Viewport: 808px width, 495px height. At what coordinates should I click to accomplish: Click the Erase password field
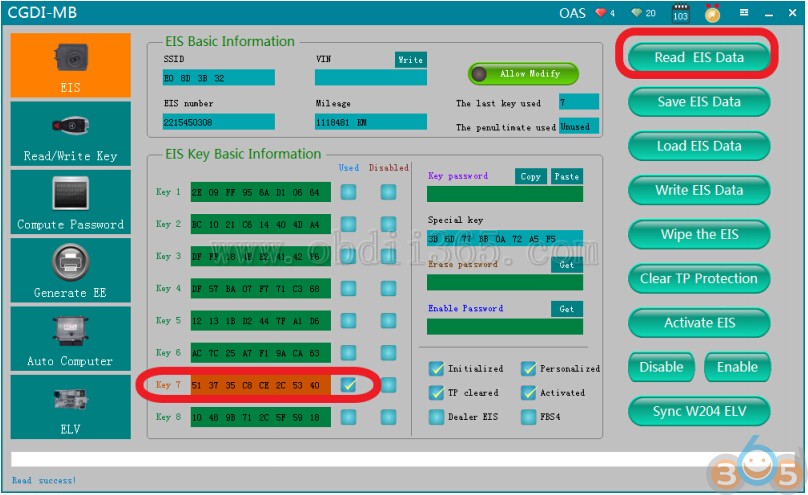(505, 282)
